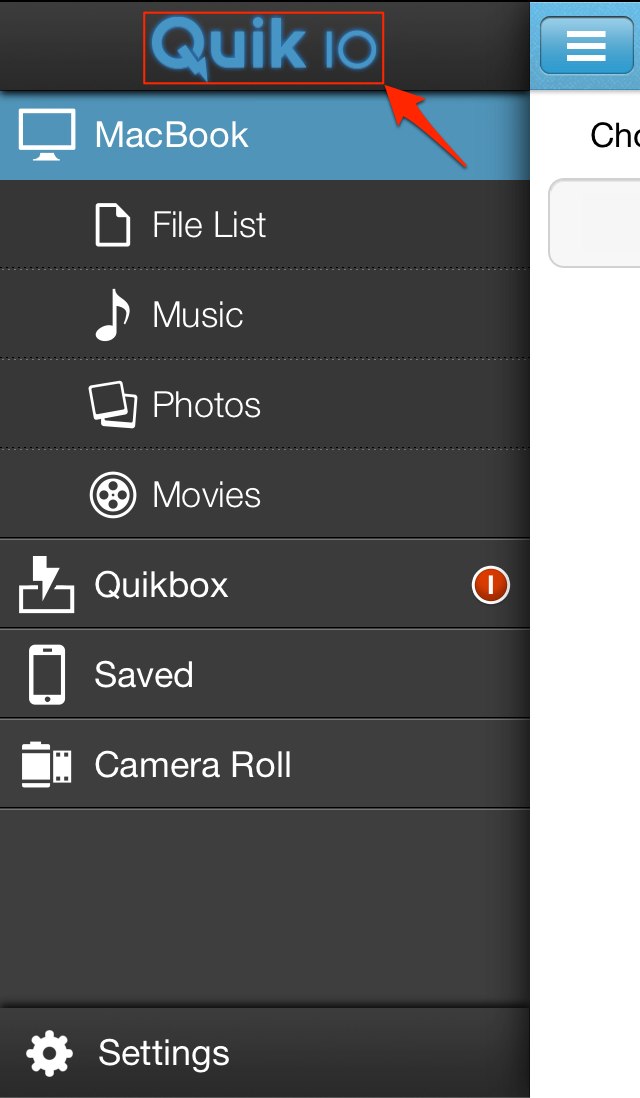Click the Camera Roll film icon

(46, 765)
